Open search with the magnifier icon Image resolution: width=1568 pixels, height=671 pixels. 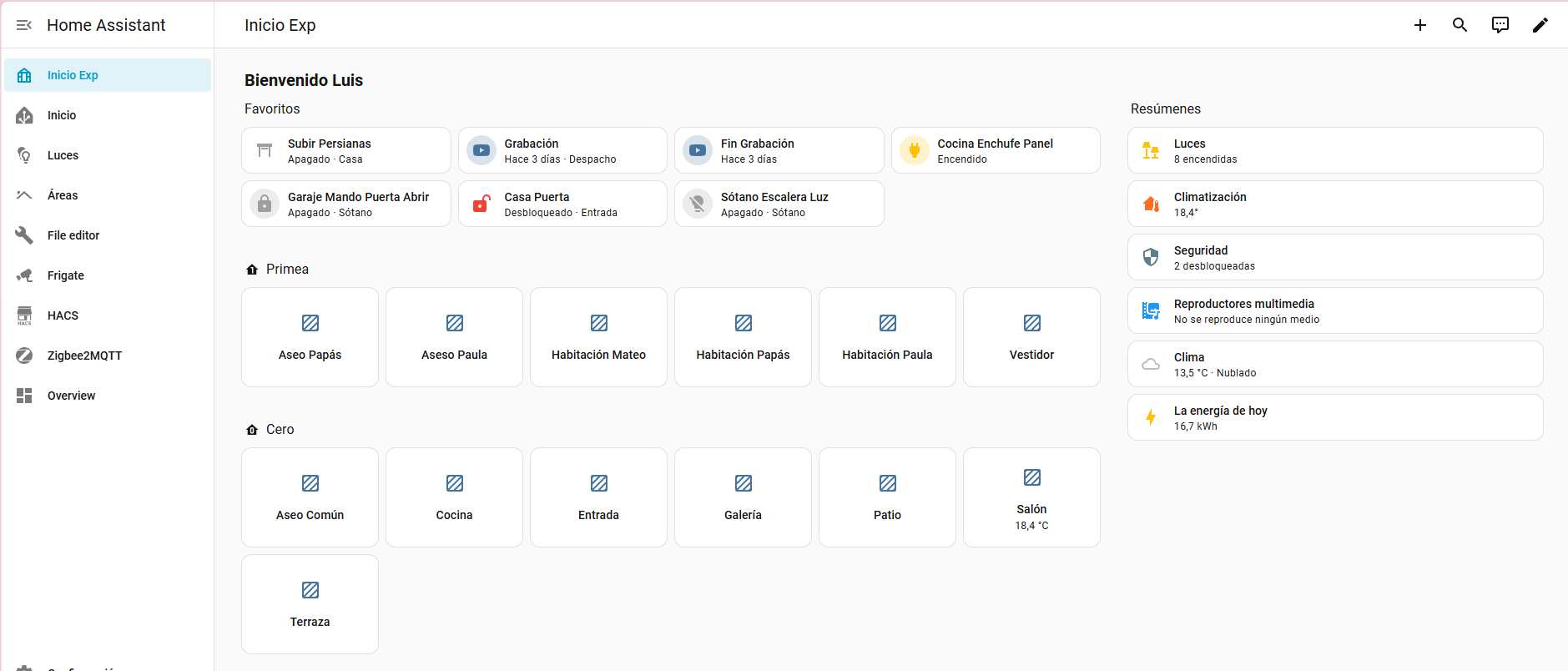click(x=1460, y=25)
